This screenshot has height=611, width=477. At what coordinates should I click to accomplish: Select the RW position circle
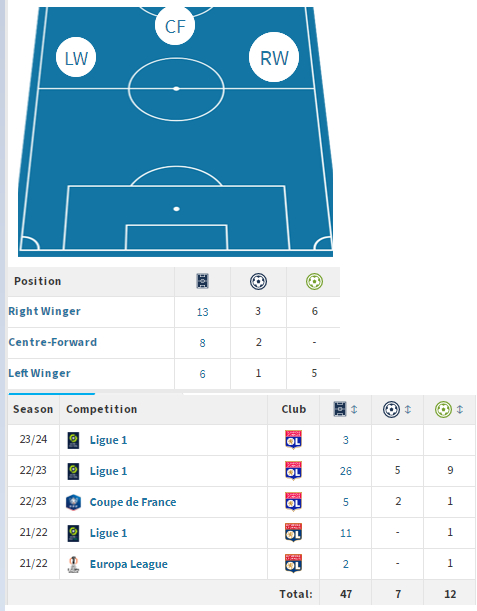(274, 57)
